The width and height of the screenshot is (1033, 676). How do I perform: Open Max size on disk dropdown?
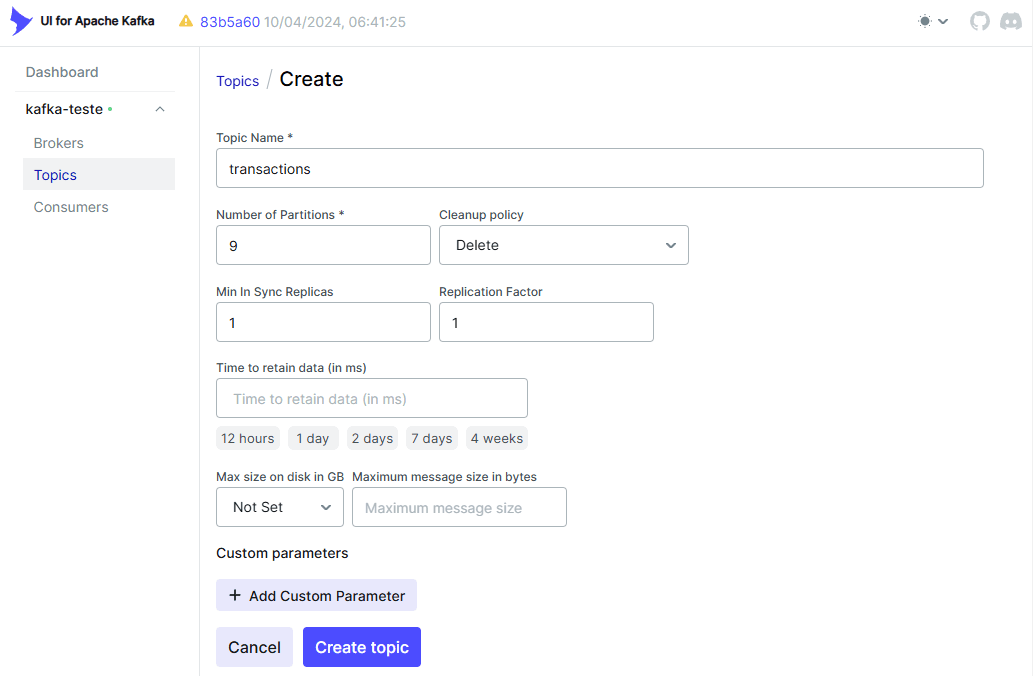(280, 507)
